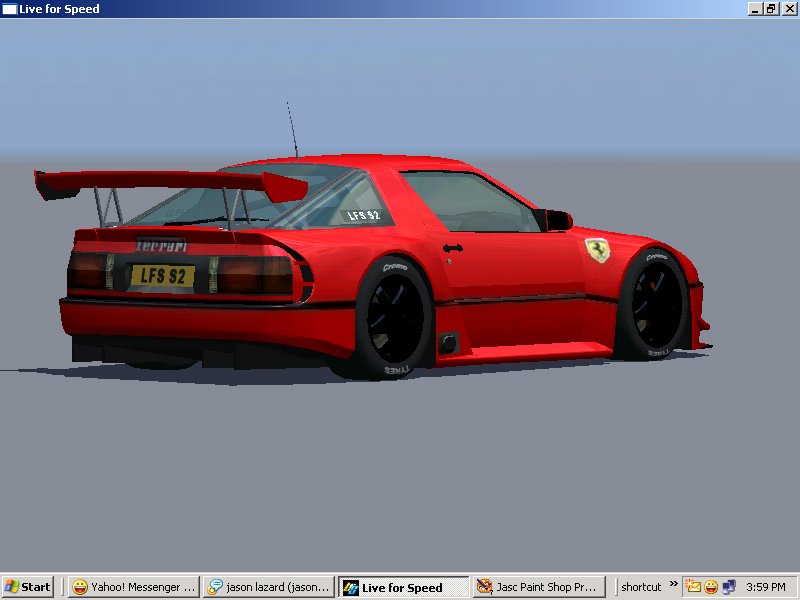Open the Windows Start menu

pos(28,587)
